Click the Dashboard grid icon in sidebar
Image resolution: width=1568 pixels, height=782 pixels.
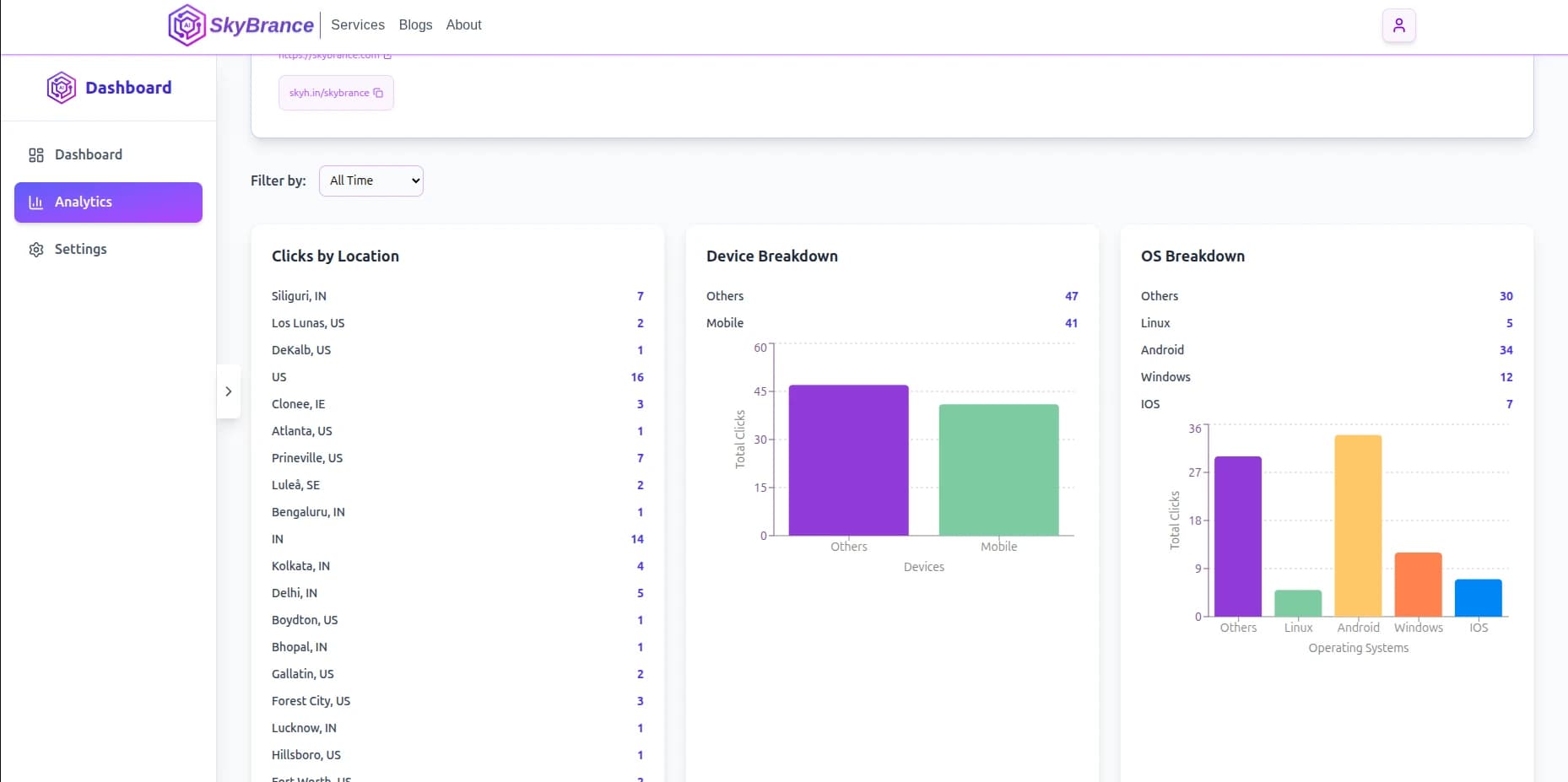[36, 155]
